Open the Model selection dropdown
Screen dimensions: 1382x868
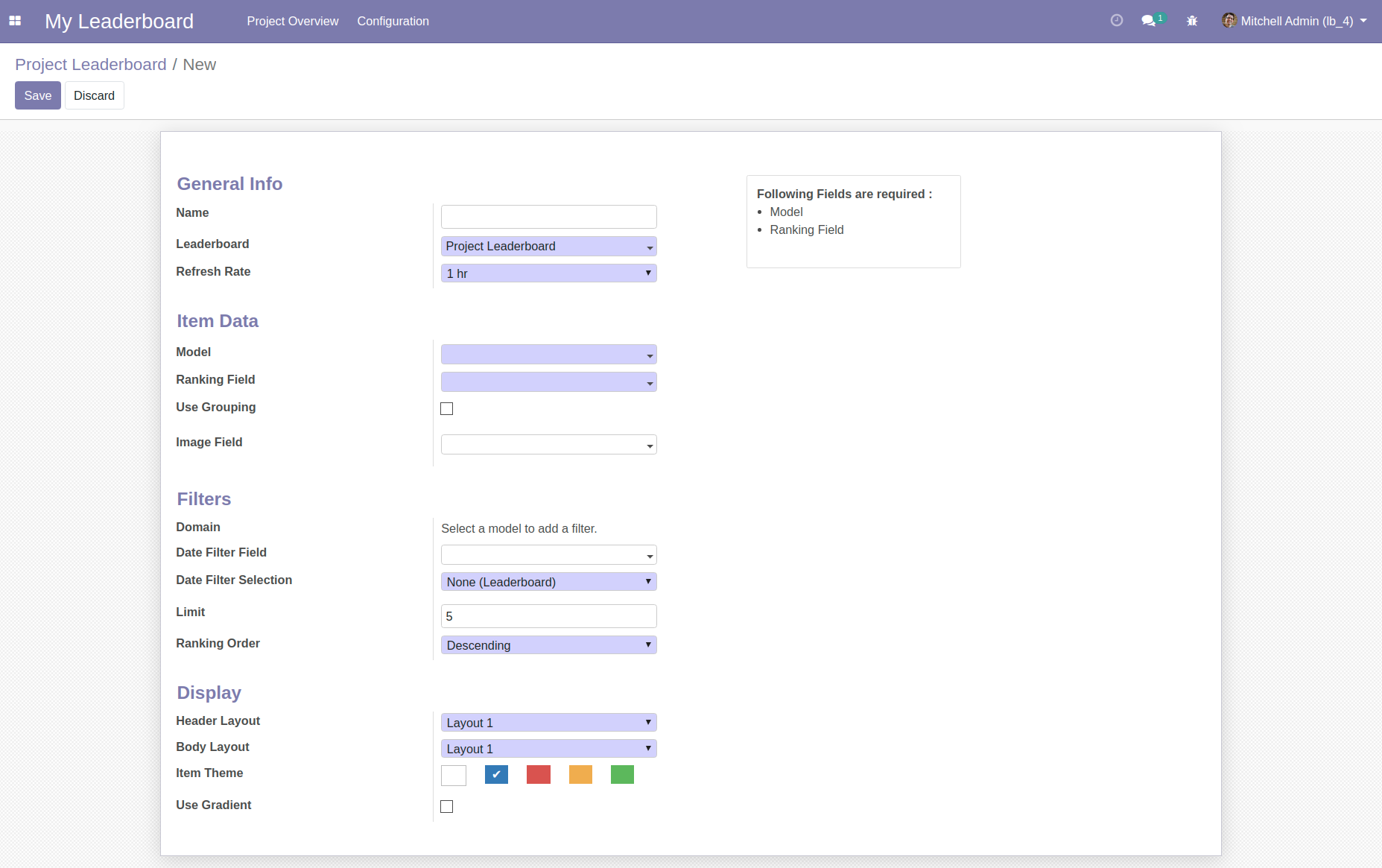coord(548,355)
